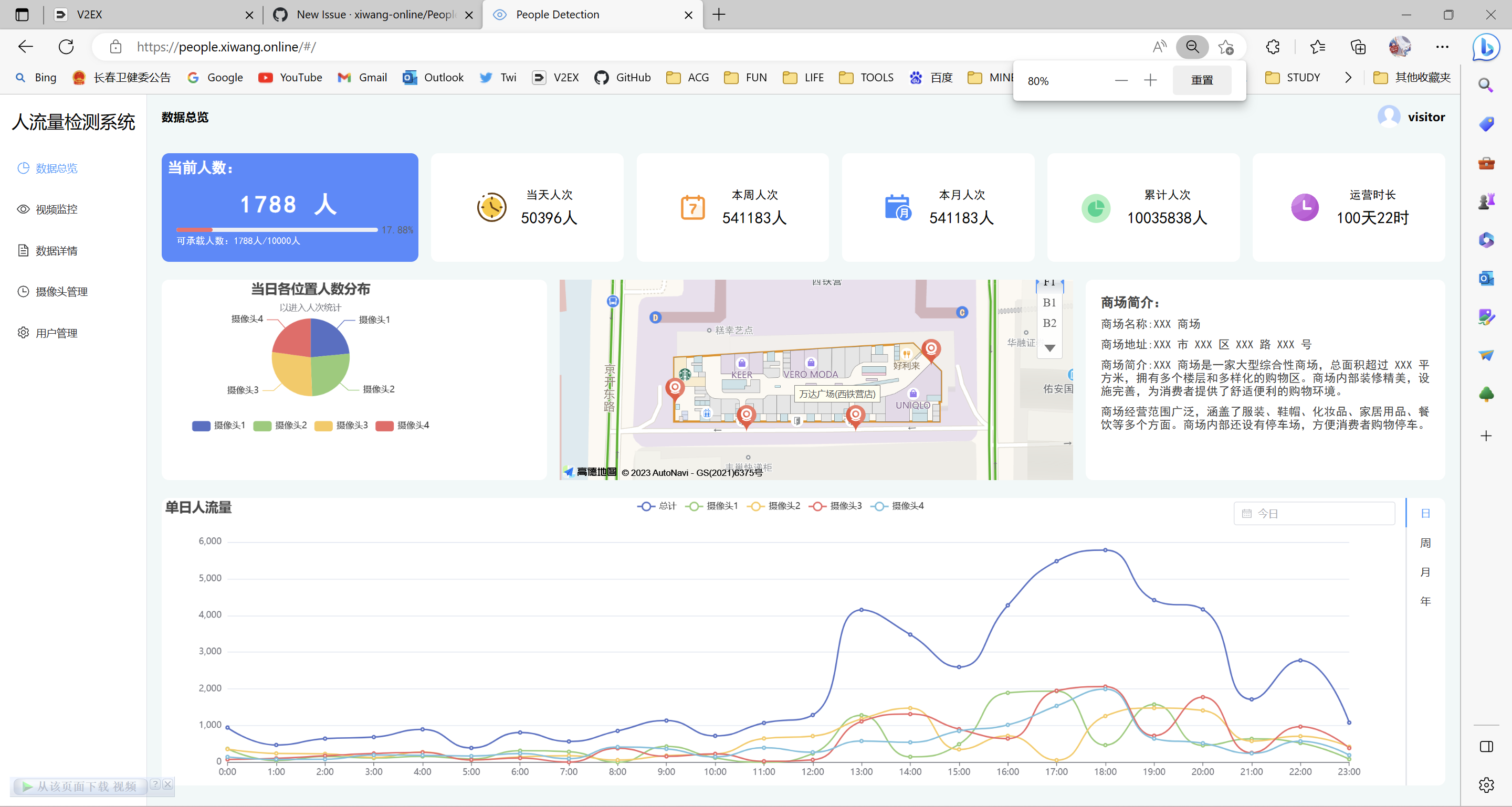The width and height of the screenshot is (1512, 807).
Task: Click the calendar icon in the 今日 date picker
Action: coord(1248,513)
